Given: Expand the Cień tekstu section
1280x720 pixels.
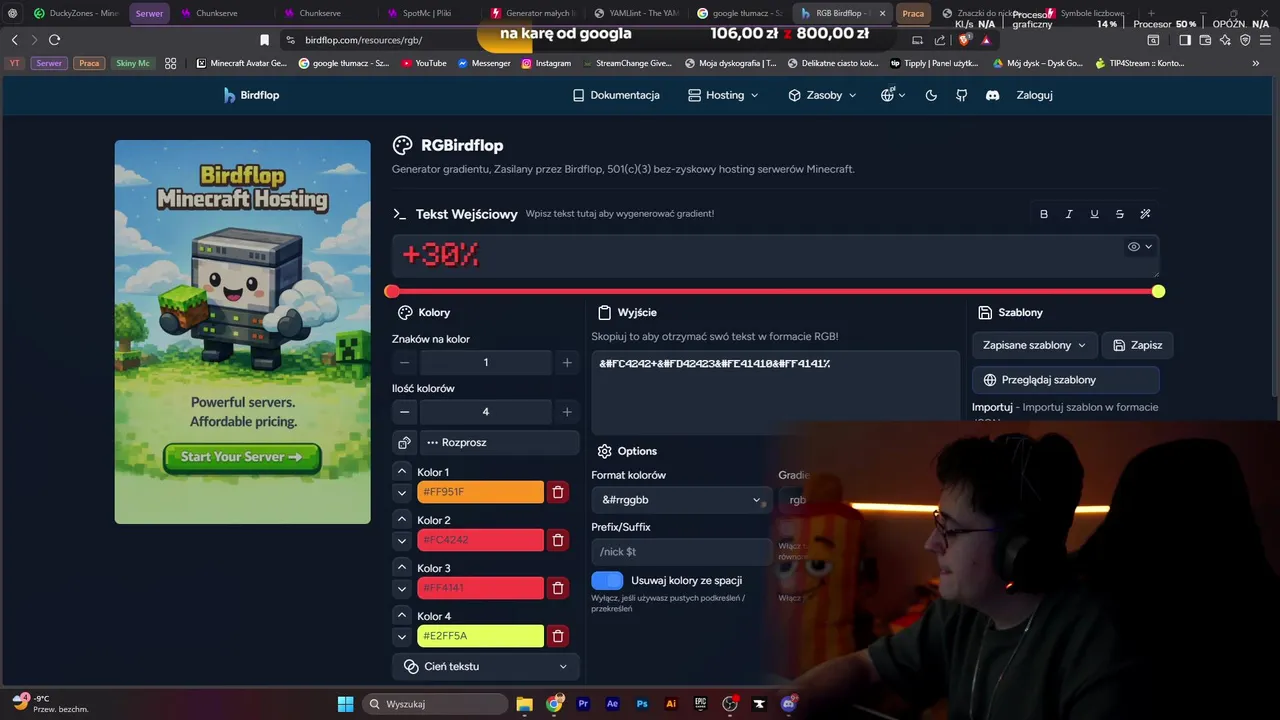Looking at the screenshot, I should point(486,666).
